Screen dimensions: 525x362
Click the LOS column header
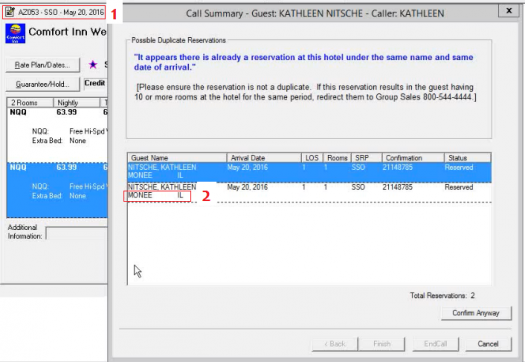point(312,158)
